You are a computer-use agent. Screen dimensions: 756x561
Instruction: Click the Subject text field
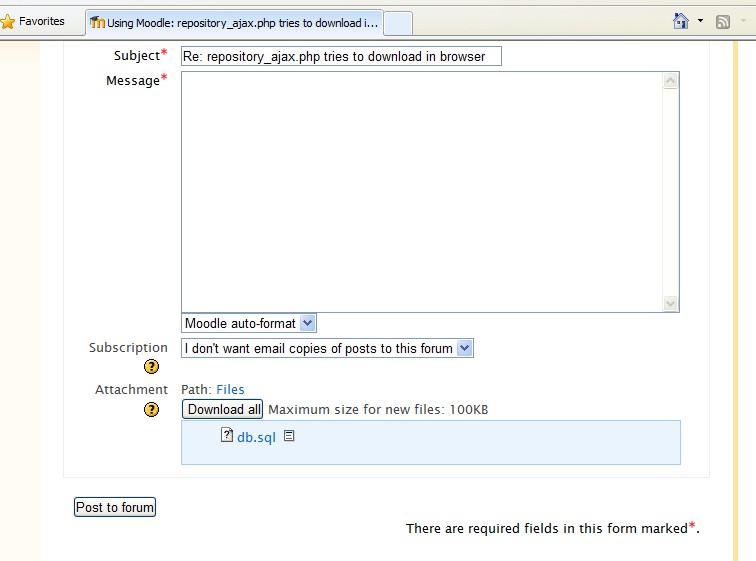[x=341, y=56]
